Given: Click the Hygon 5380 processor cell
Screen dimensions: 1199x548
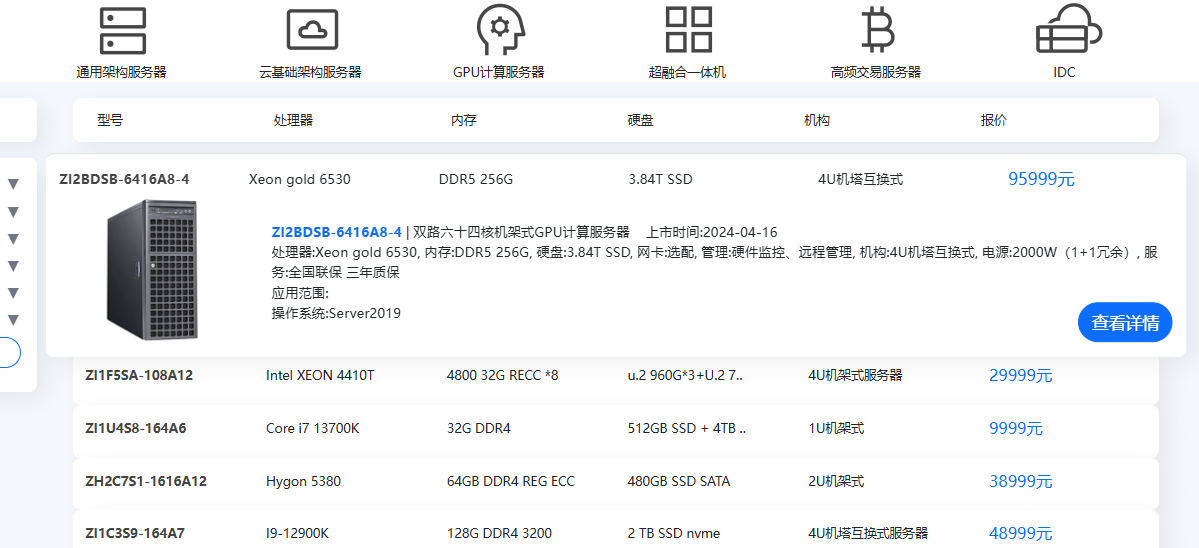Looking at the screenshot, I should click(304, 482).
